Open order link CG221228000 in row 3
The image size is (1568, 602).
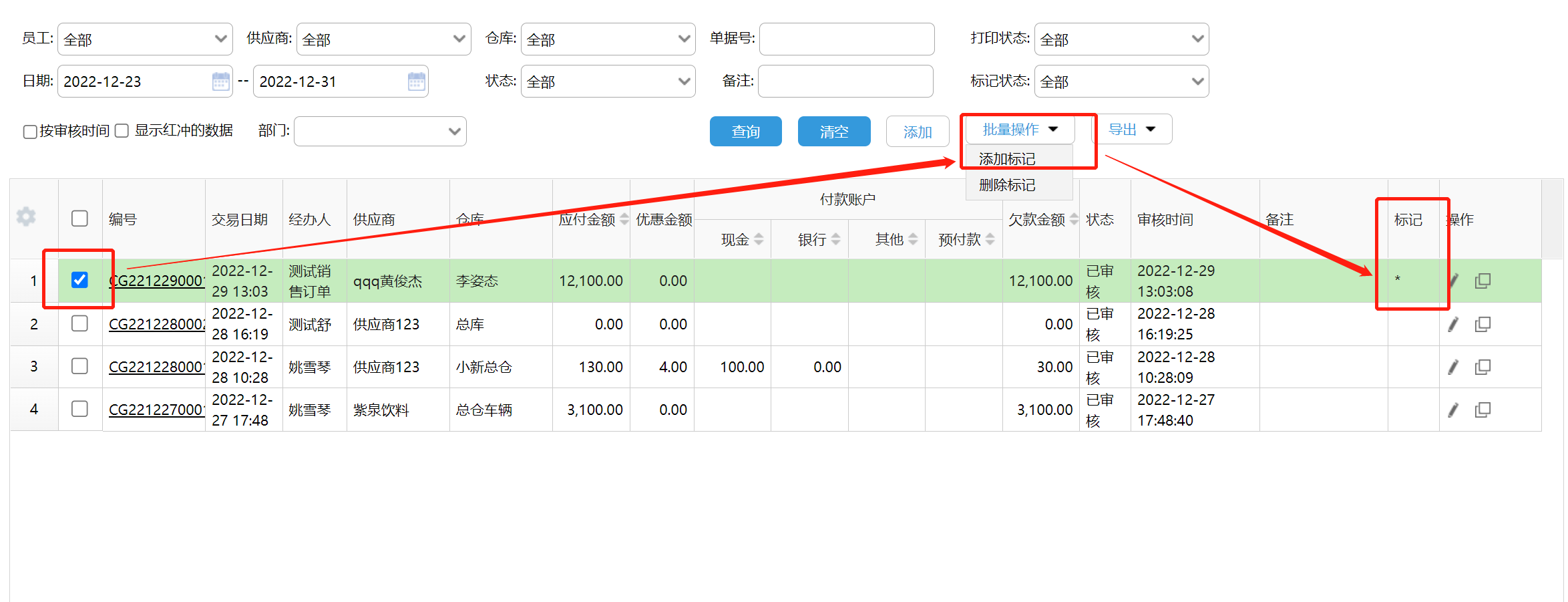click(x=156, y=367)
